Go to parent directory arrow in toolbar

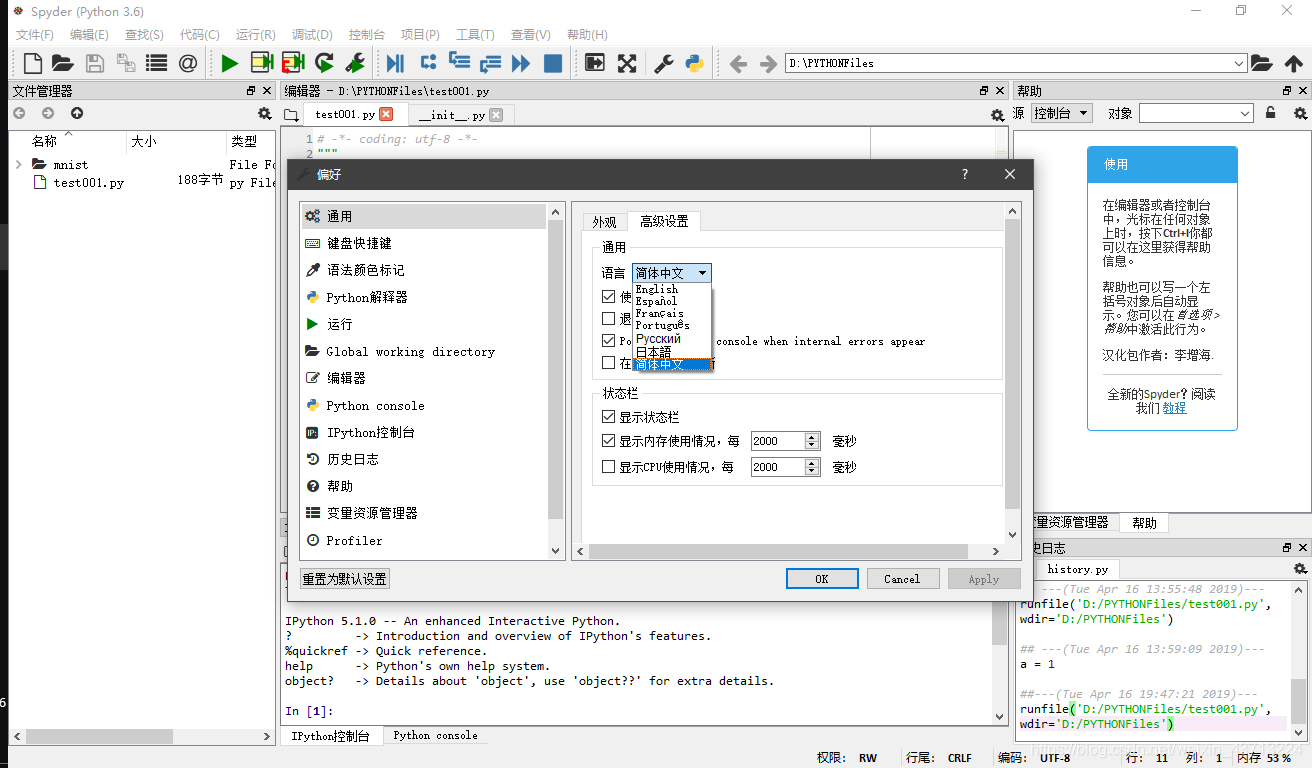[1294, 63]
